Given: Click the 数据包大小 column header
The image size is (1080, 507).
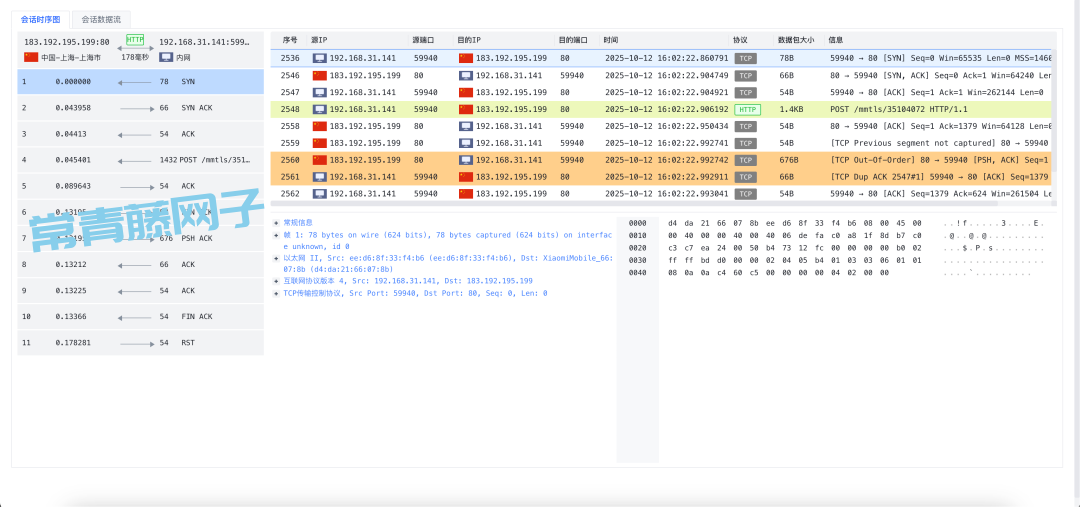Looking at the screenshot, I should point(795,40).
